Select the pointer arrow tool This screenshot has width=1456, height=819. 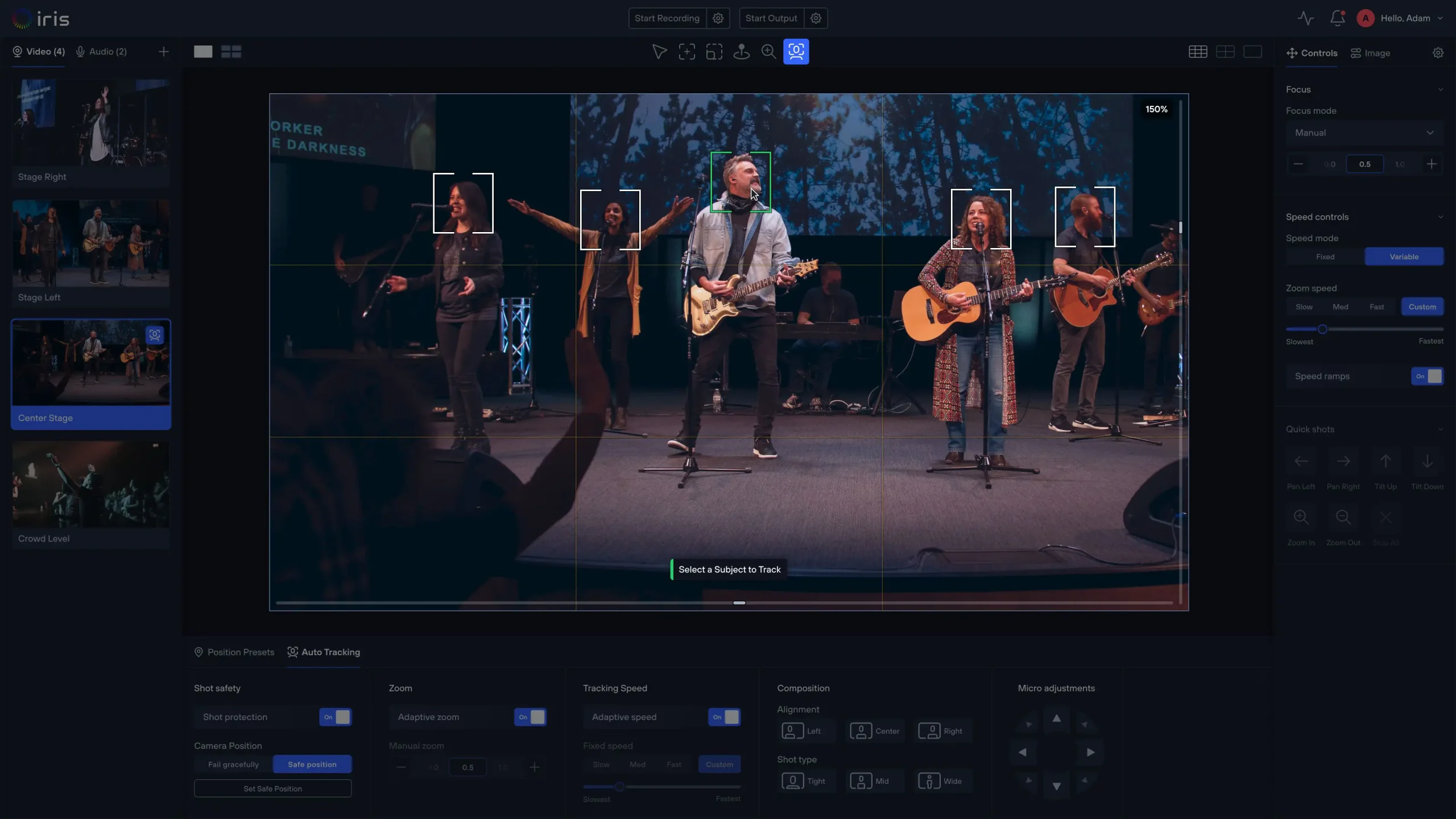(x=659, y=52)
